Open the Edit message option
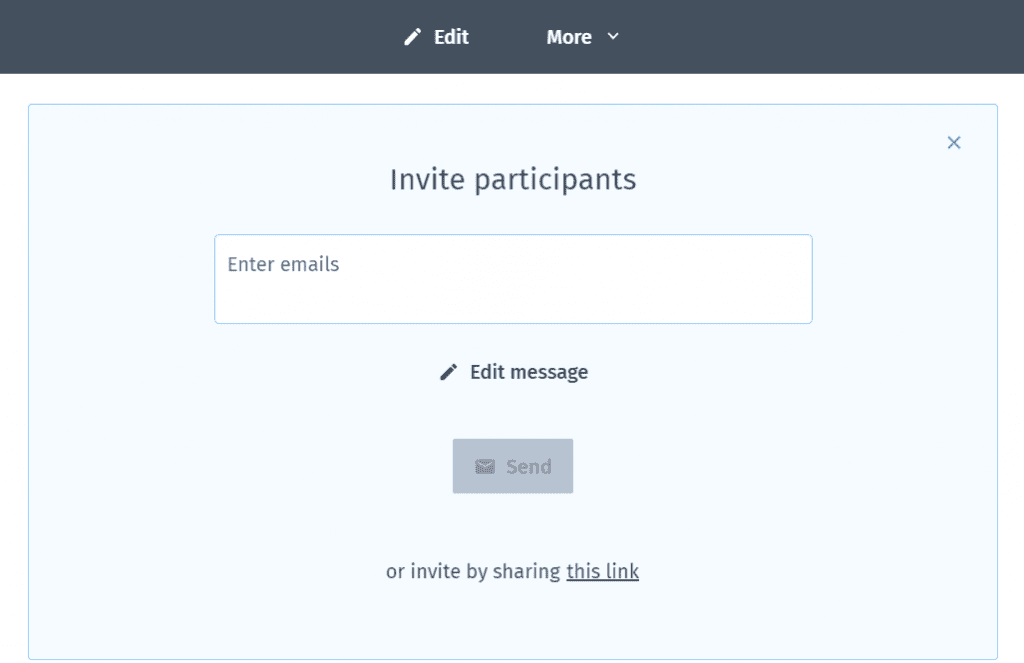This screenshot has width=1024, height=663. [513, 372]
